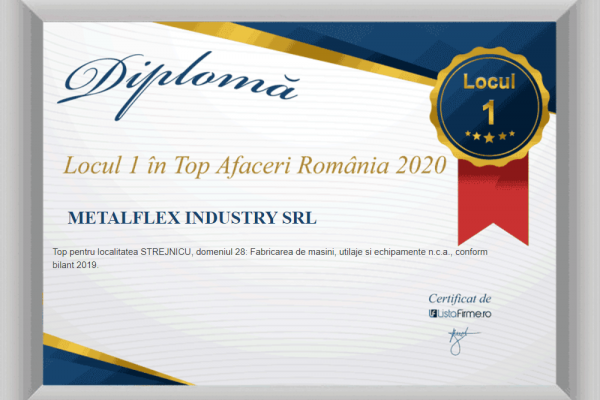Click the handwritten signature under the logo
The height and width of the screenshot is (400, 600).
point(458,336)
